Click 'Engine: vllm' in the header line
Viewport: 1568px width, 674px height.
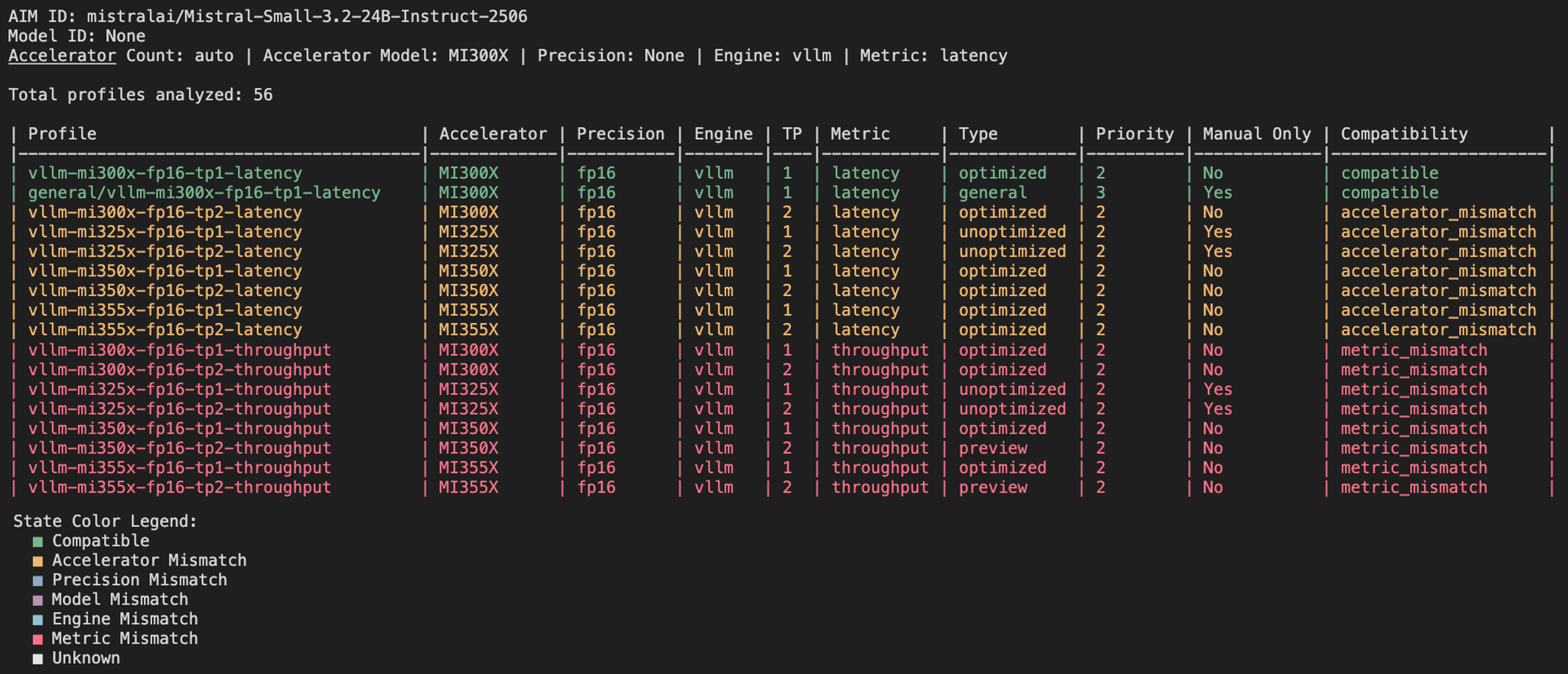pos(773,56)
